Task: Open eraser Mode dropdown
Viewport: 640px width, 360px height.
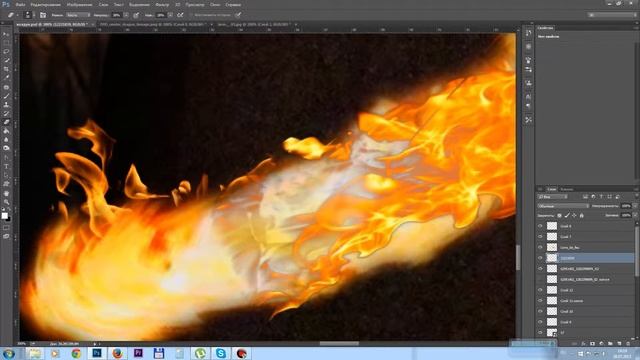Action: 78,15
